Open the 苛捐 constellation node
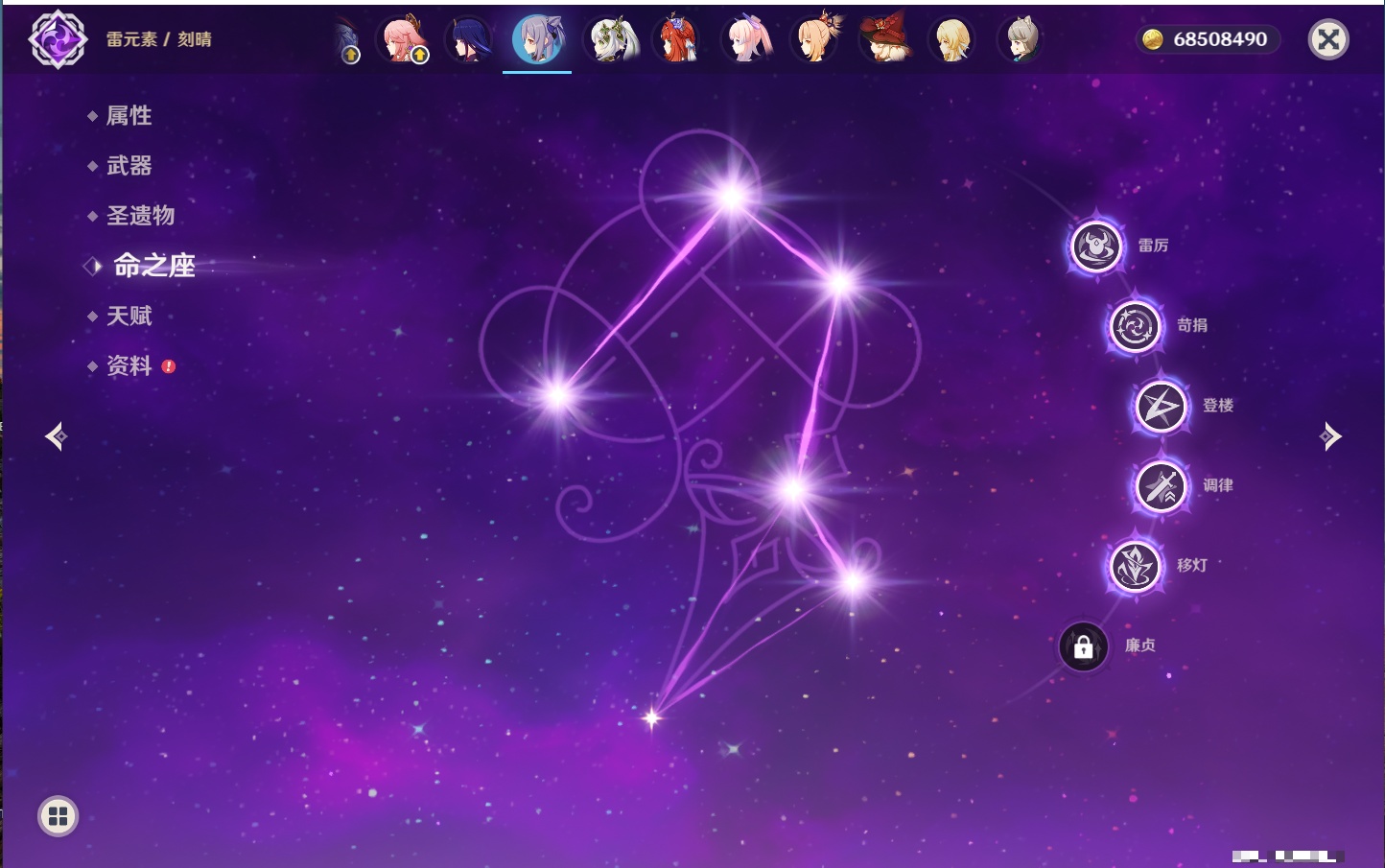Viewport: 1385px width, 868px height. pyautogui.click(x=1135, y=327)
